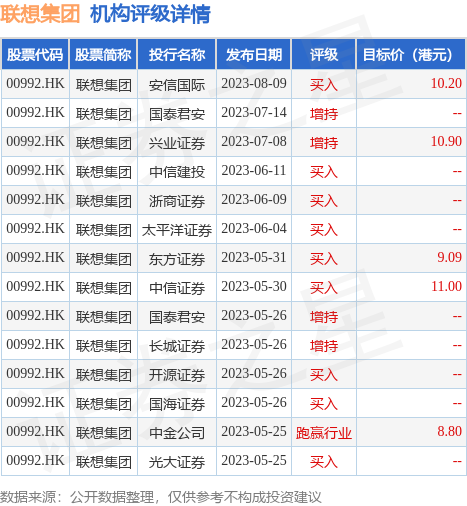Select the 太平洋证券 cell
The width and height of the screenshot is (467, 506).
coord(177,230)
